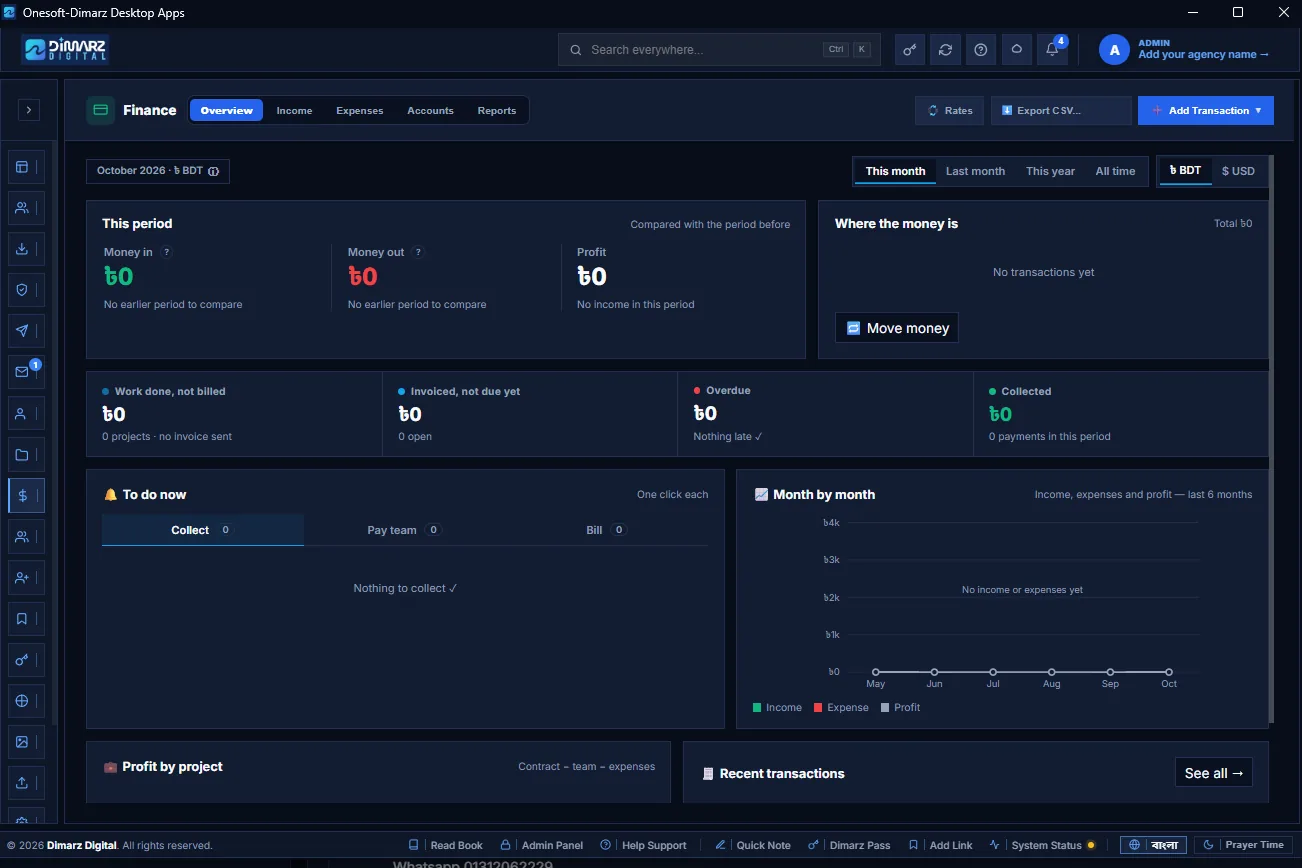This screenshot has height=868, width=1302.
Task: Click the Move money button
Action: tap(897, 328)
